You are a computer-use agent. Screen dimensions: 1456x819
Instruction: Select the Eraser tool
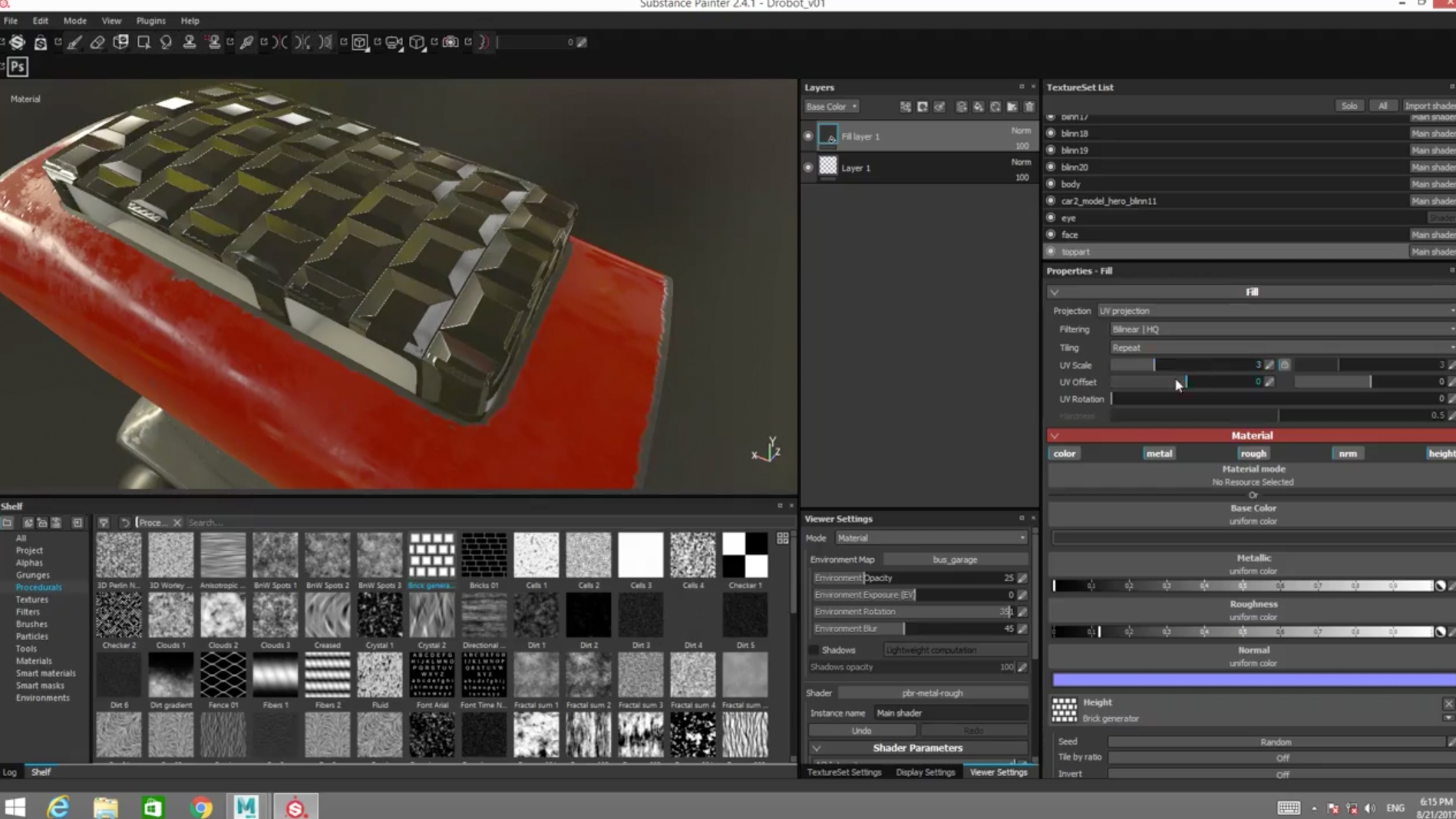coord(97,42)
